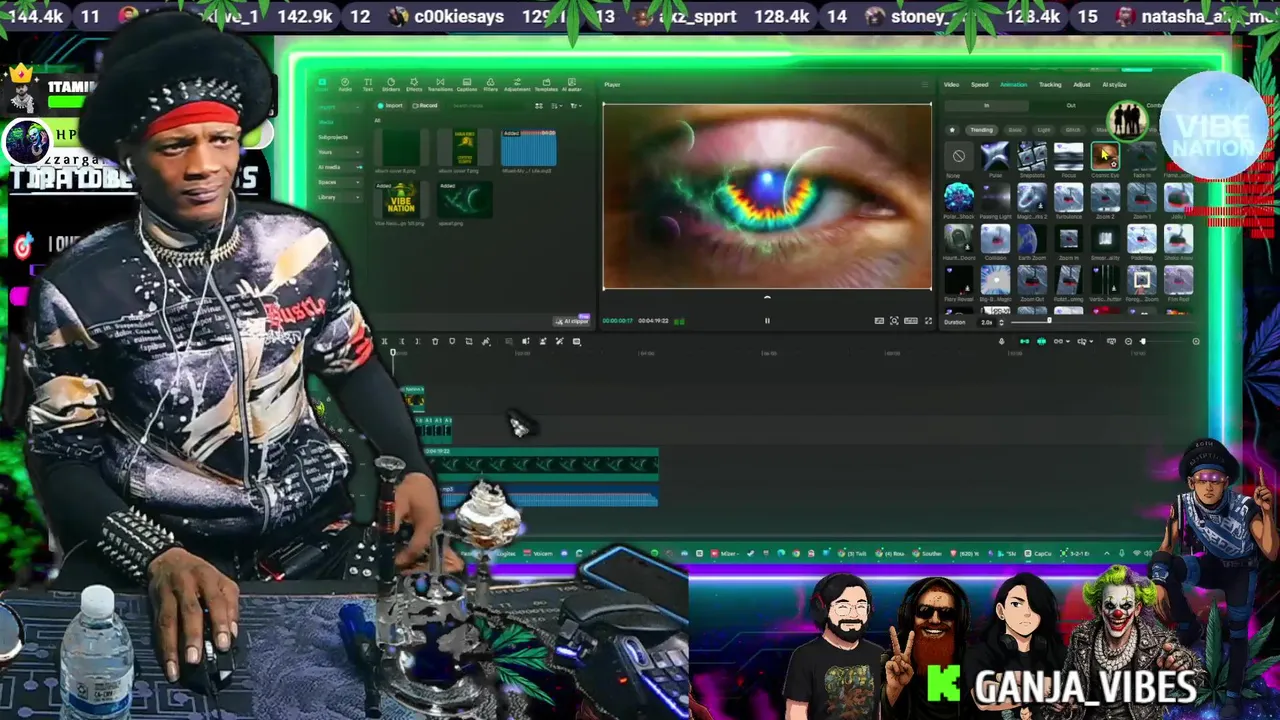Click the timeline zoom-in icon

[x=1196, y=342]
